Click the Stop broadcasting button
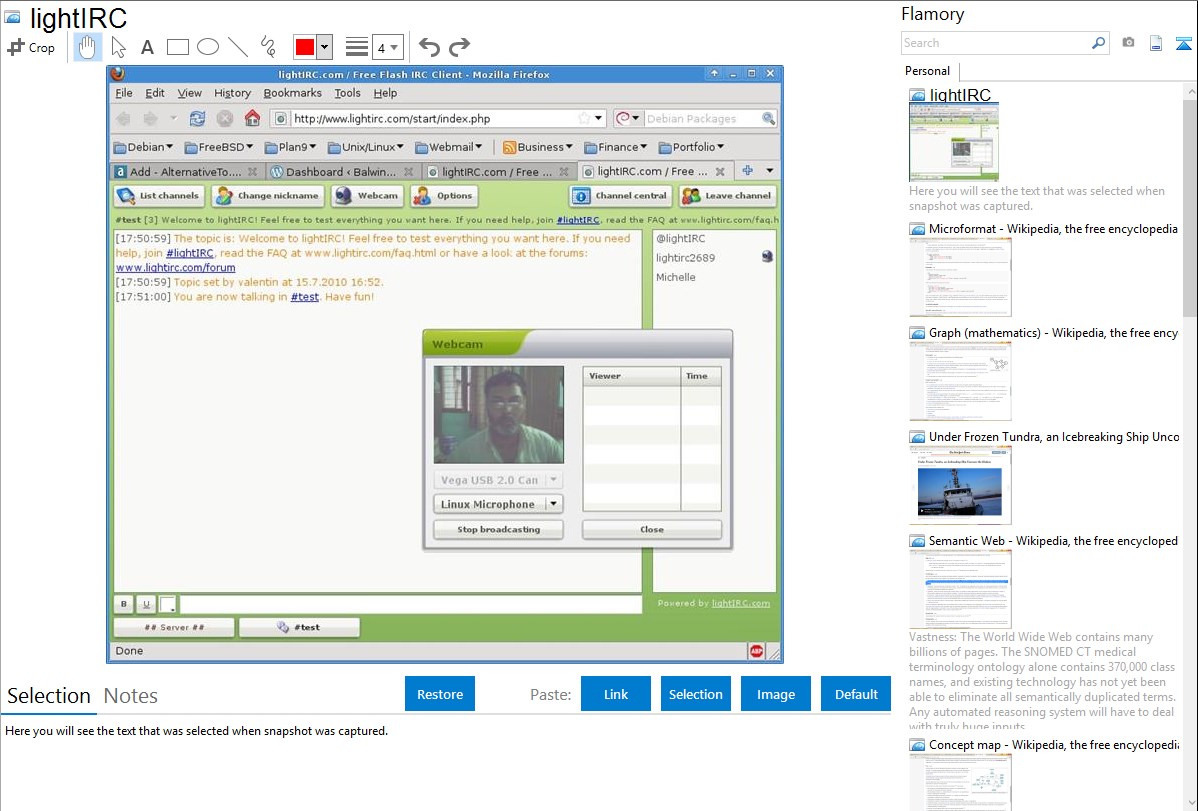The height and width of the screenshot is (811, 1198). (498, 530)
